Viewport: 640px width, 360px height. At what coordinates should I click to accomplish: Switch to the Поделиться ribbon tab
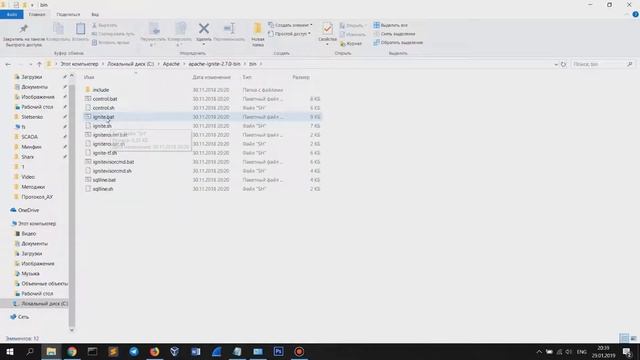[68, 15]
